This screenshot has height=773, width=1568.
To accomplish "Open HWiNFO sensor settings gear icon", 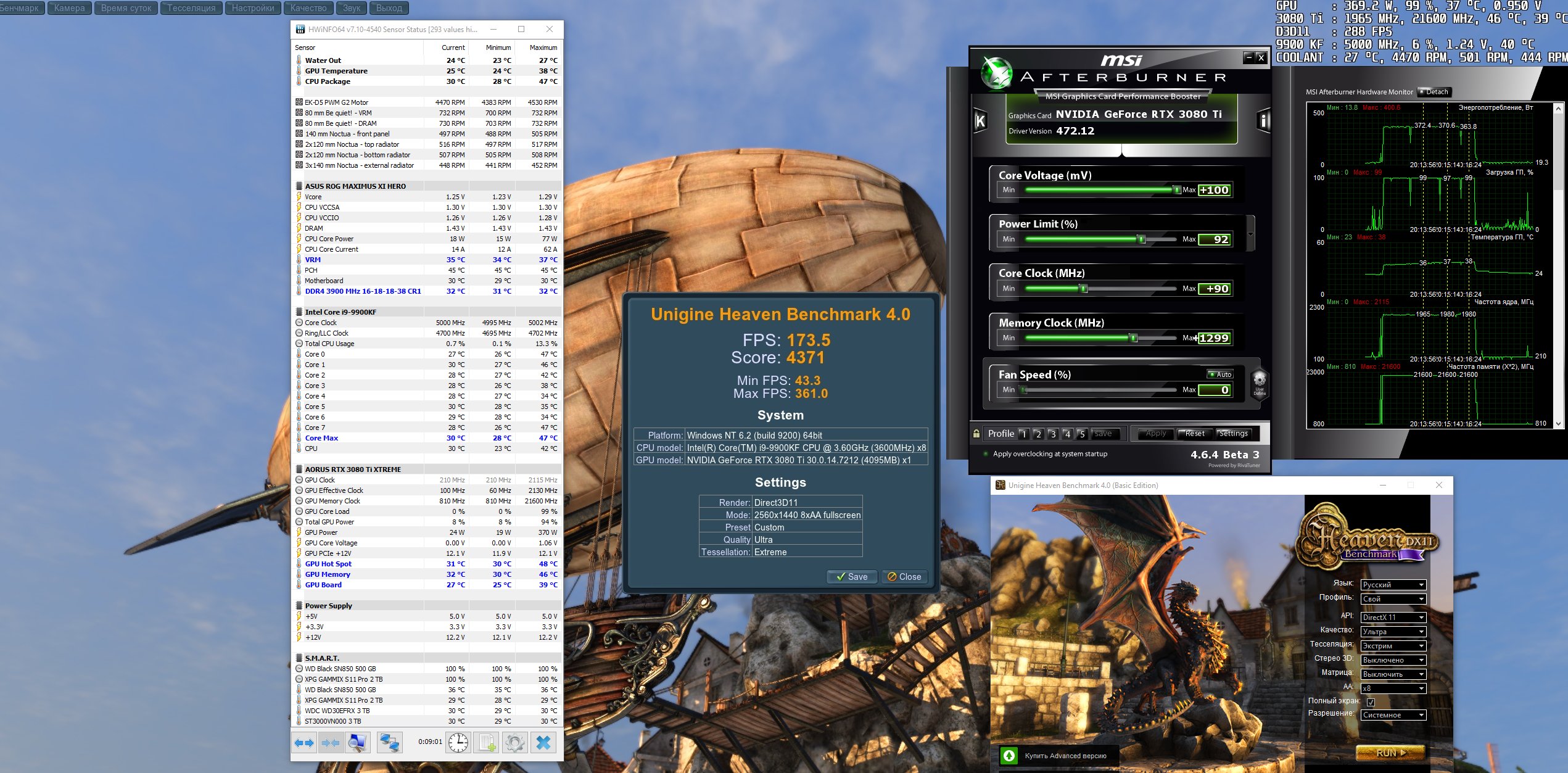I will coord(514,743).
